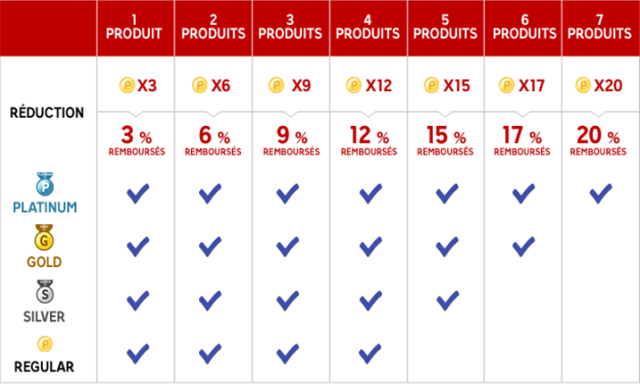This screenshot has width=640, height=384.
Task: Click the Silver medal icon
Action: coord(45,292)
